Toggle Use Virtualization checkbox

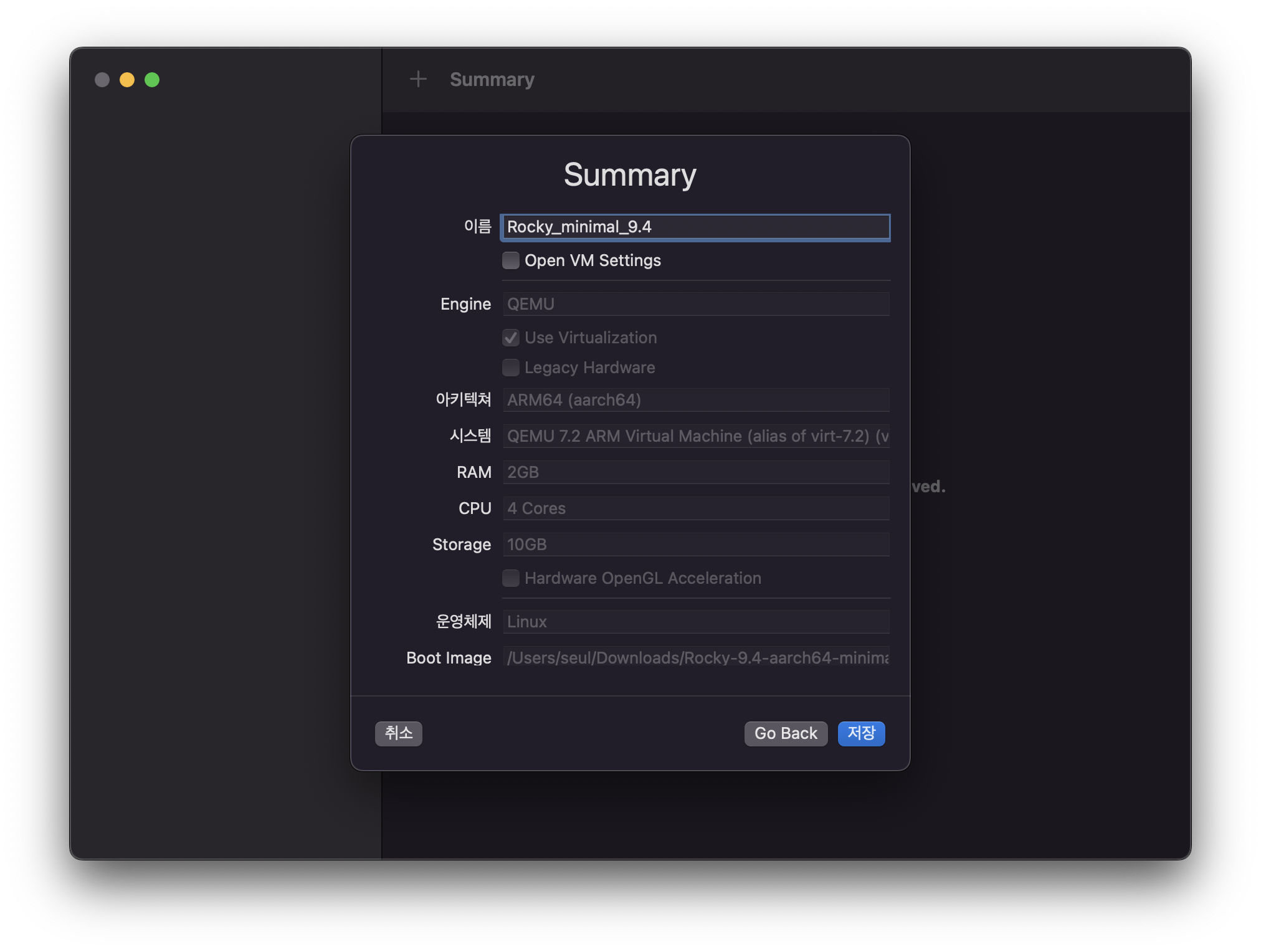[x=511, y=338]
